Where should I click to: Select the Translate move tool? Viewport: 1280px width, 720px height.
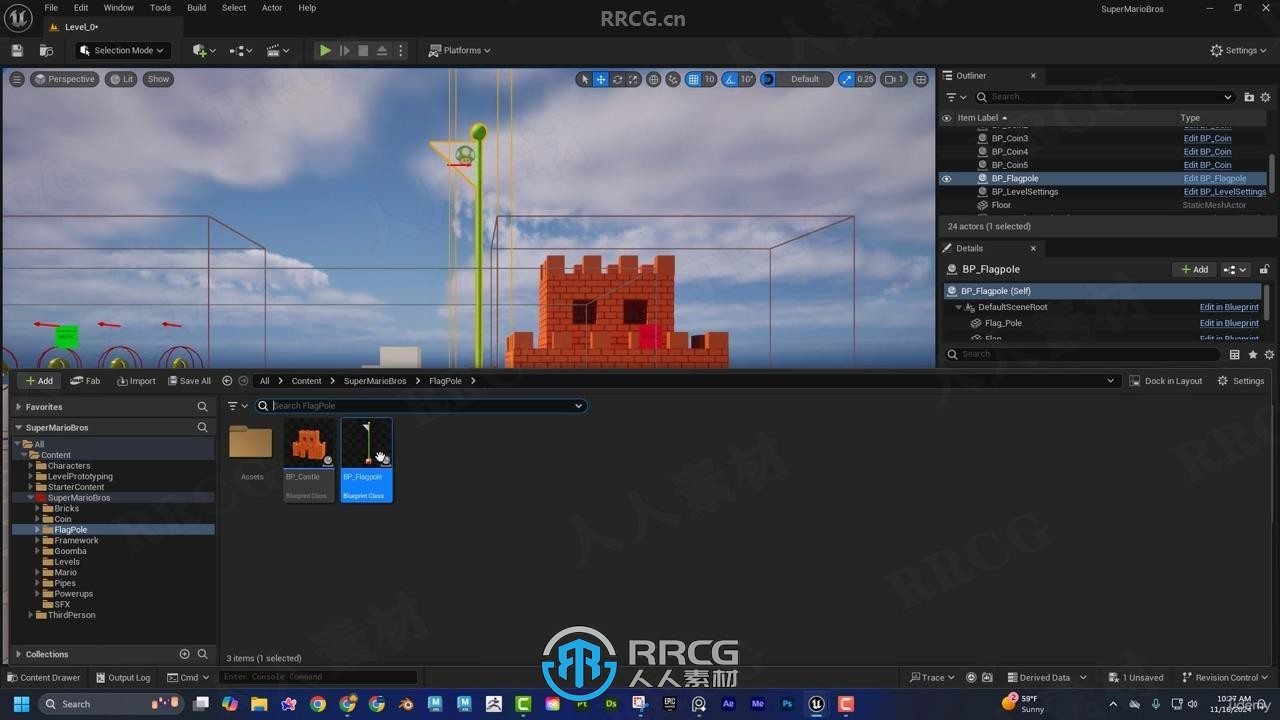pos(601,79)
